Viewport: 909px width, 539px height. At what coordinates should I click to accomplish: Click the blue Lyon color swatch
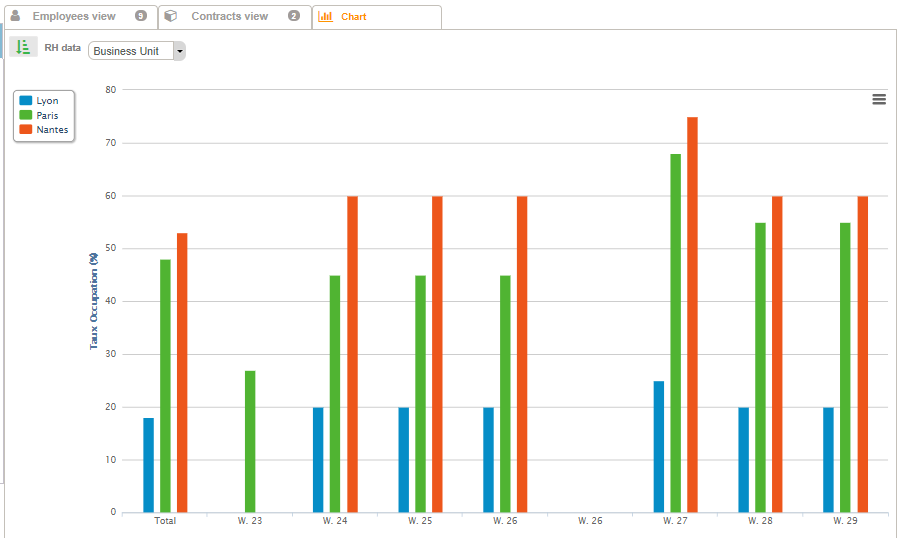26,101
